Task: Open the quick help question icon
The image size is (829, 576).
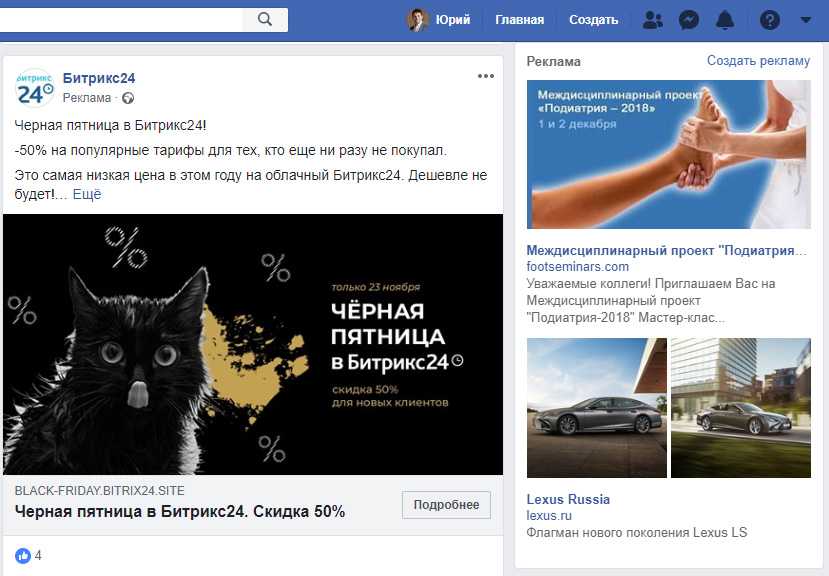Action: tap(770, 20)
